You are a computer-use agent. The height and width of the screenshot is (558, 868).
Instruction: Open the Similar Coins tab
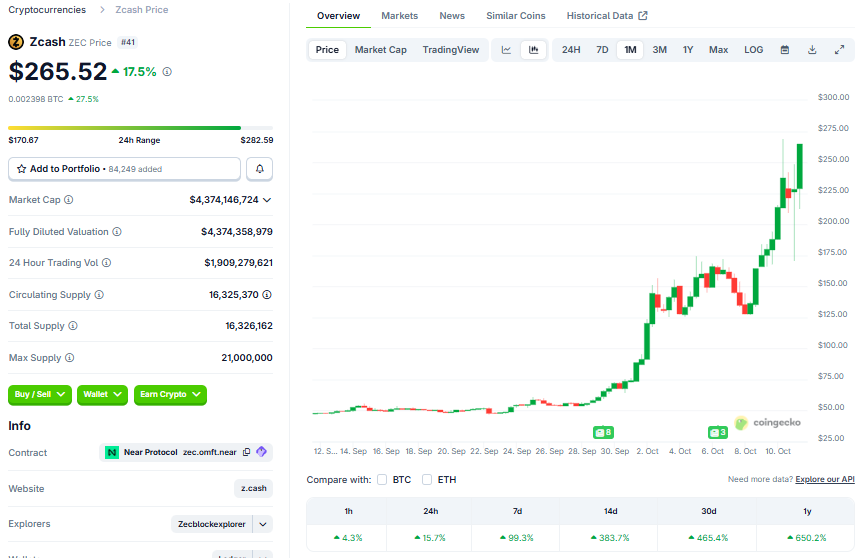point(516,16)
